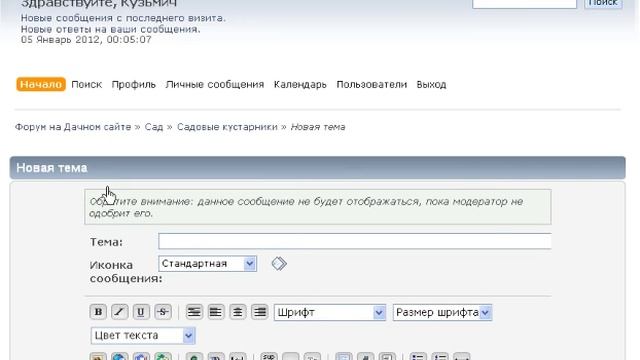Center align the text

(237, 312)
